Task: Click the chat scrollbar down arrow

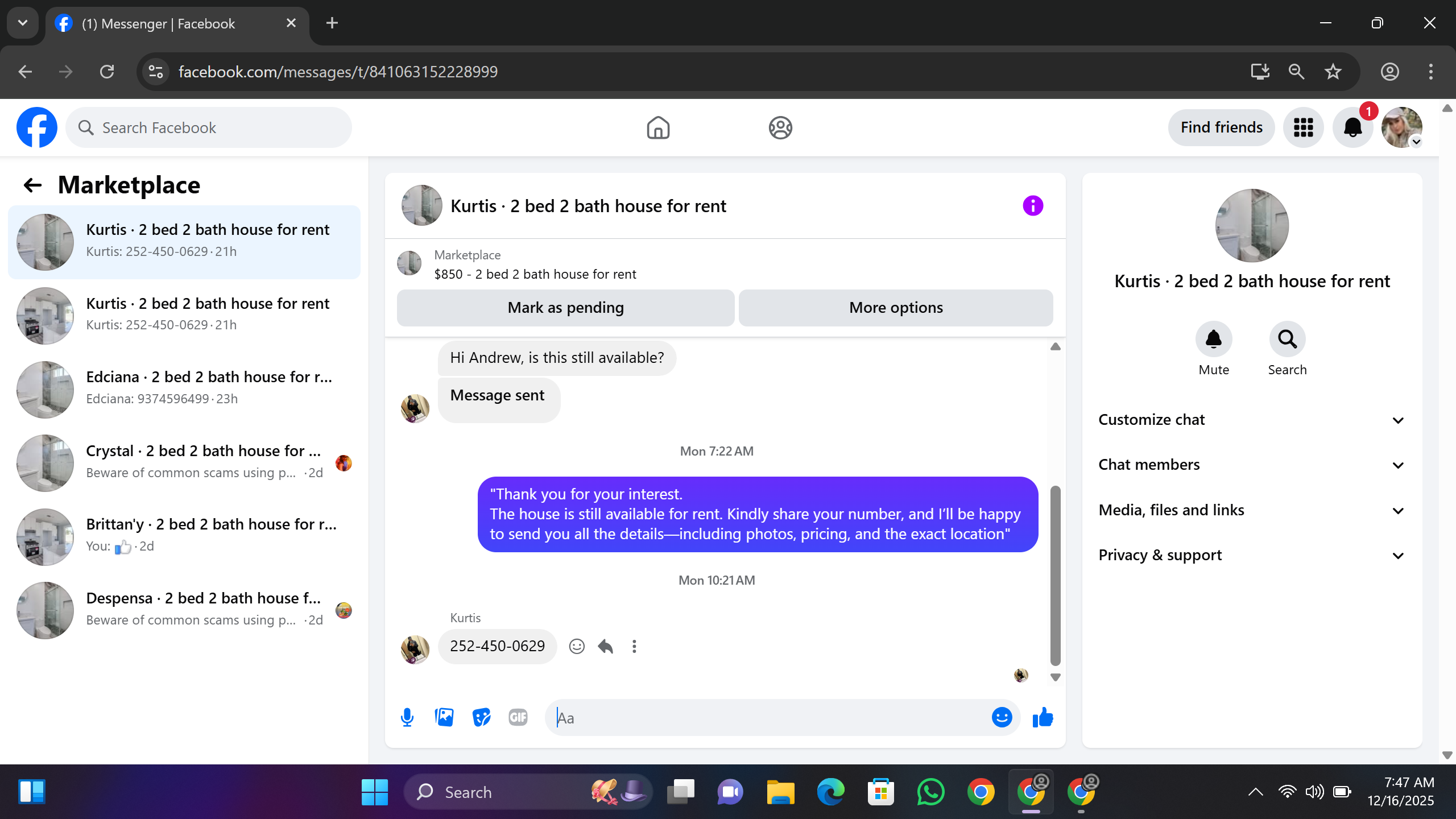Action: 1056,677
